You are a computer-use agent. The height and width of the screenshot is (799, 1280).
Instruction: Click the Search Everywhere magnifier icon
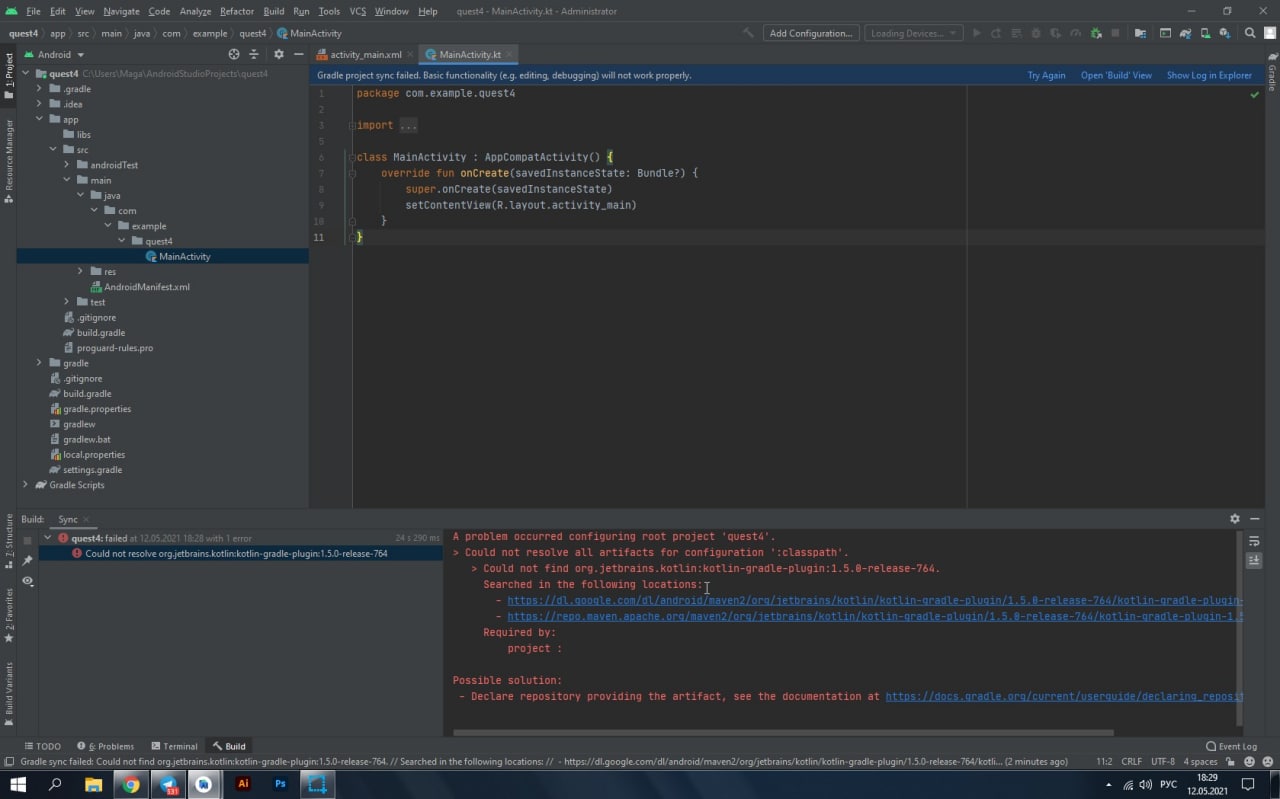(x=1250, y=33)
